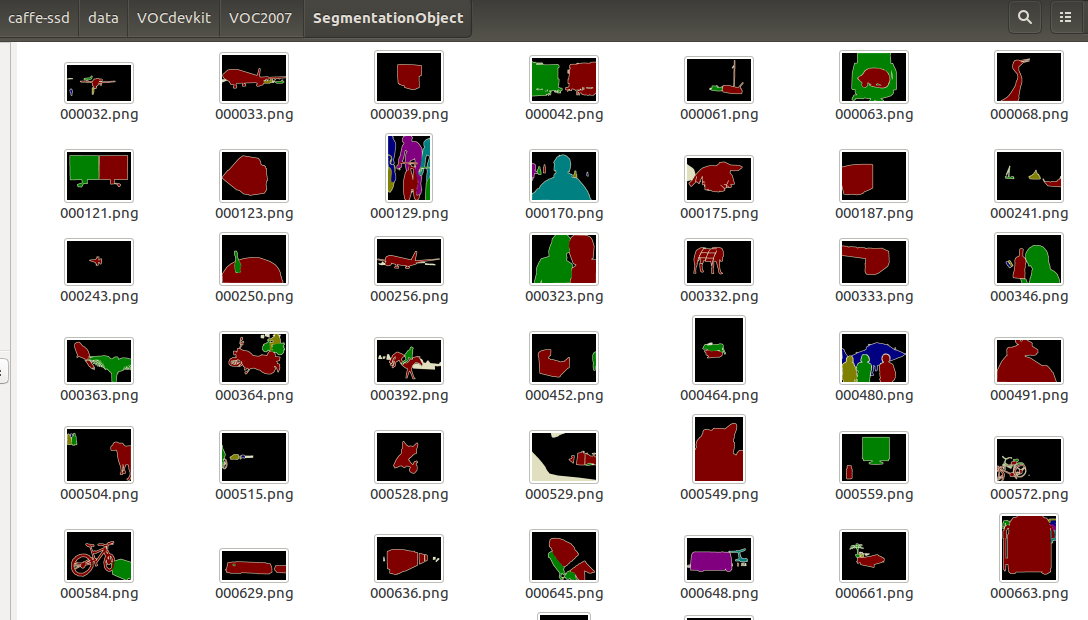Select the 000332.png thumbnail
Screen dimensions: 1088x620
pos(719,262)
